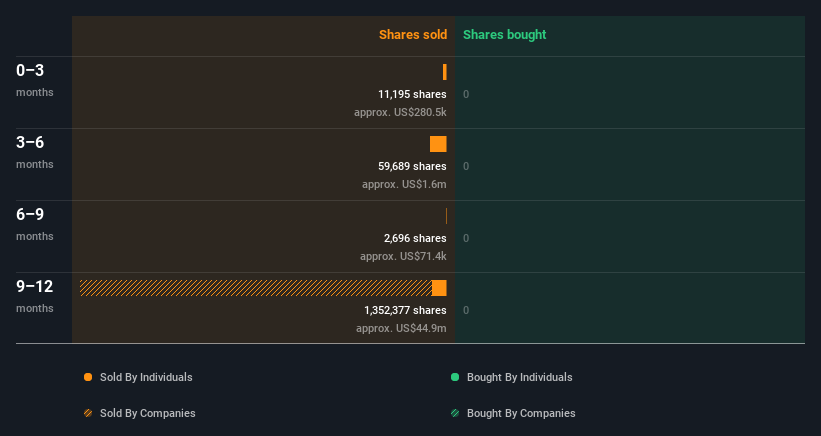
Task: Click the 3–6 months orange sold bar
Action: (x=438, y=144)
